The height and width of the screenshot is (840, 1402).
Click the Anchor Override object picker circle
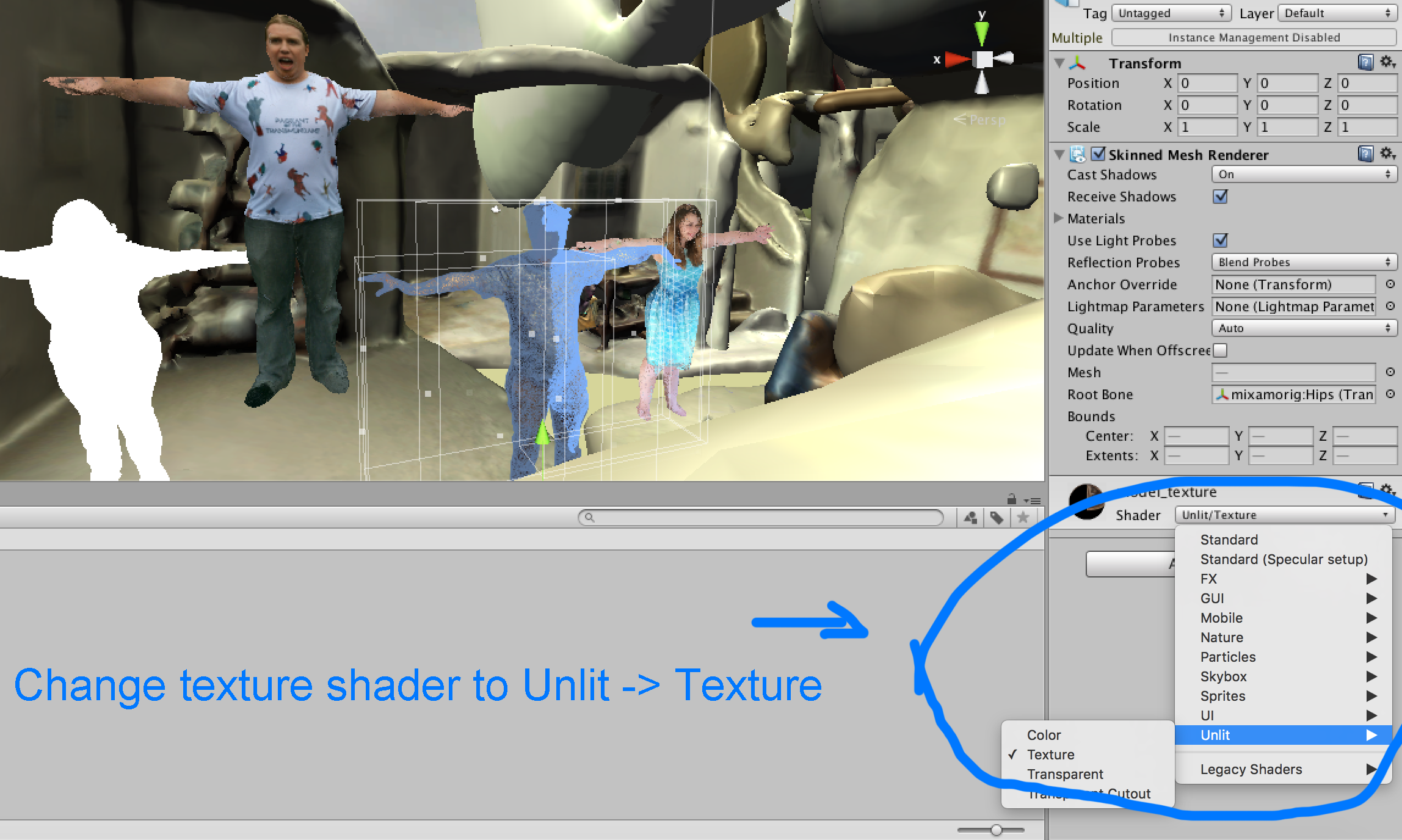coord(1390,284)
